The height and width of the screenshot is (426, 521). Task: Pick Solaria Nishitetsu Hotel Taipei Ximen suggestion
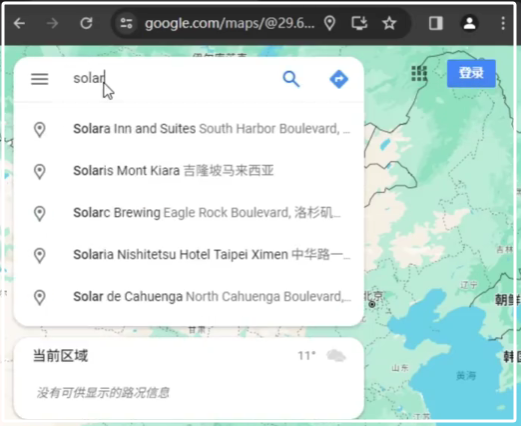pyautogui.click(x=189, y=255)
